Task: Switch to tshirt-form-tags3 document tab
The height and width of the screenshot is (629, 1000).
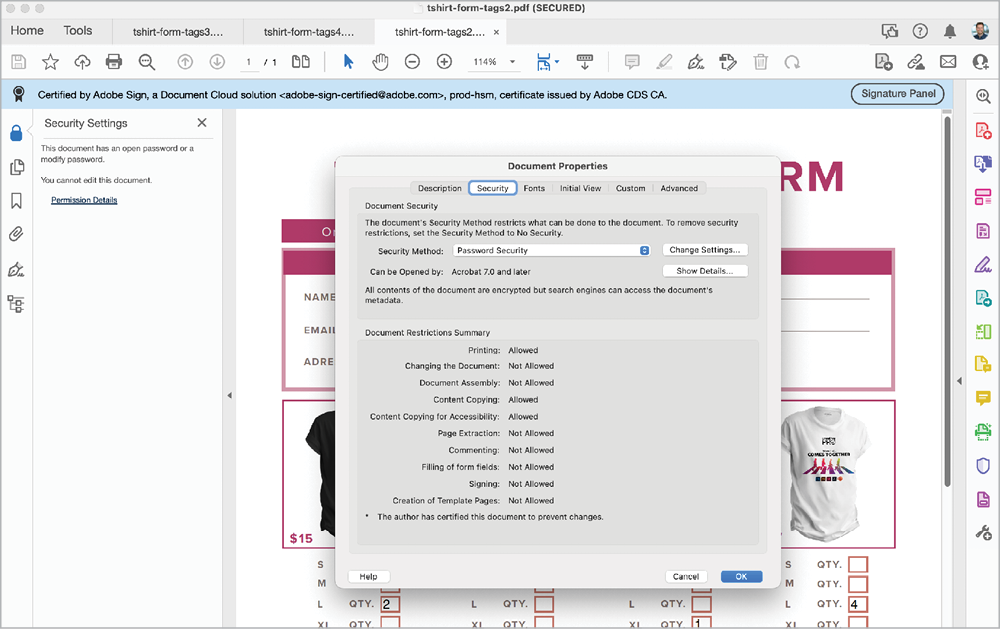Action: (x=178, y=32)
